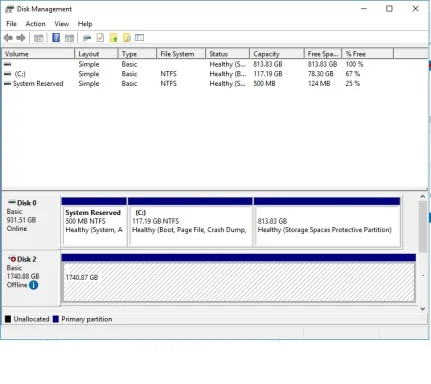
Task: Click the Back arrow toolbar icon
Action: pos(8,38)
